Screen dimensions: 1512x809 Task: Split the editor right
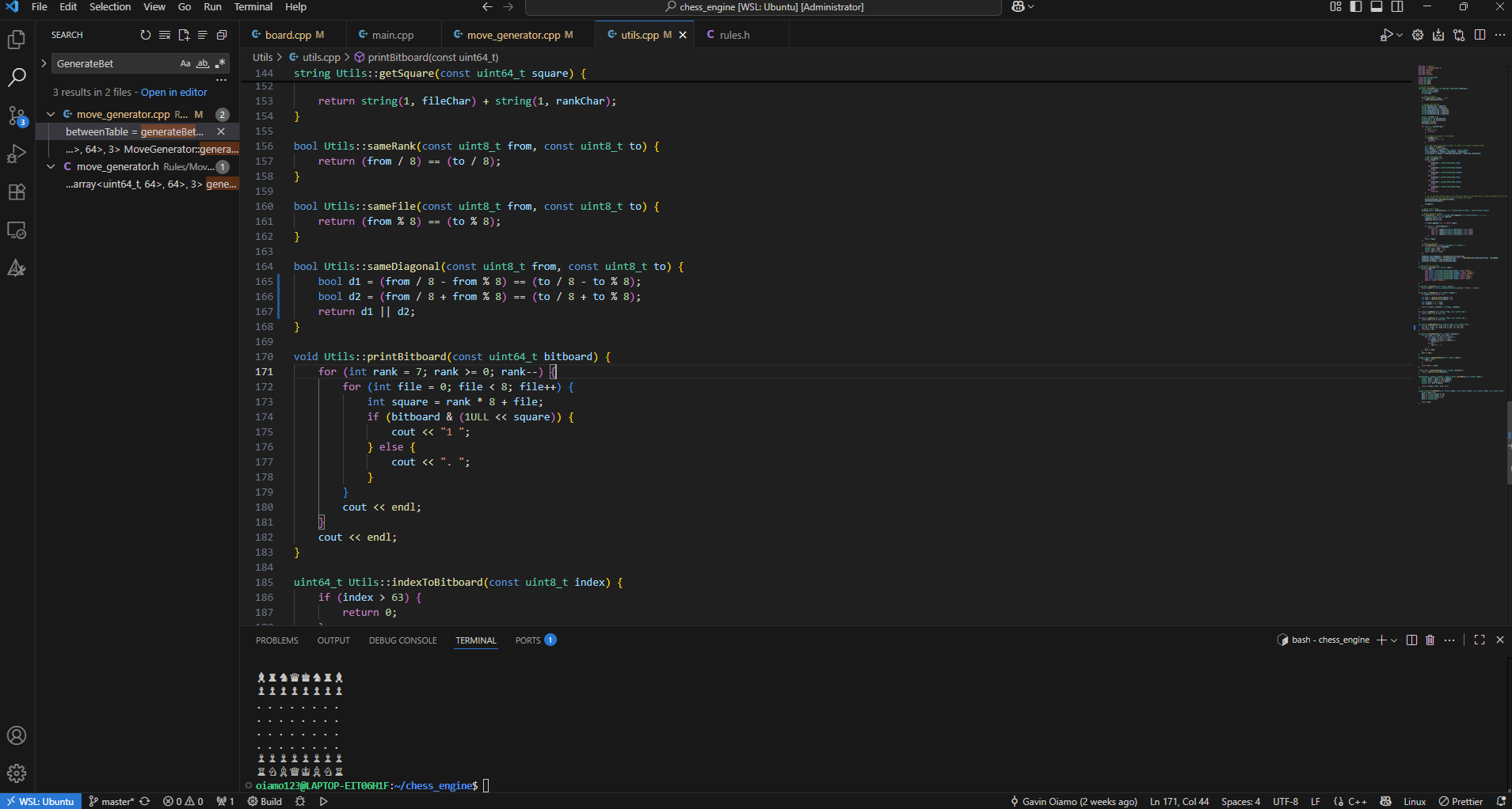[1480, 35]
